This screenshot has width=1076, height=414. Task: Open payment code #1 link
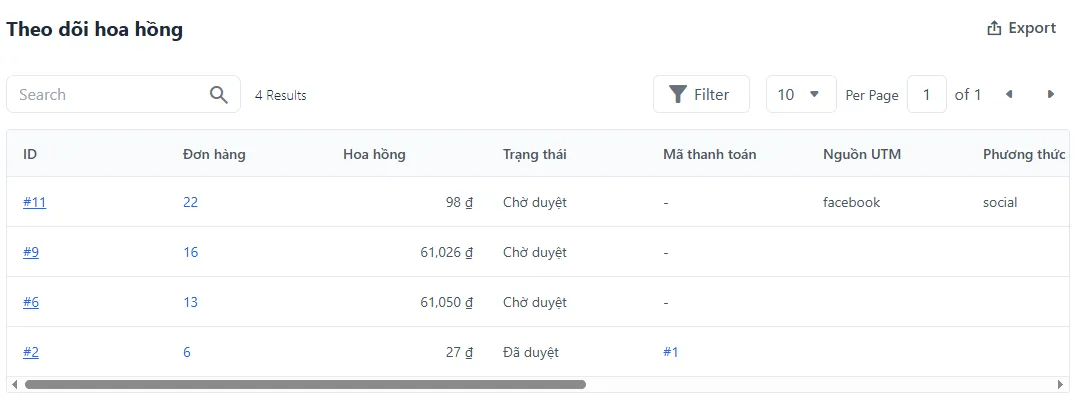[x=670, y=352]
